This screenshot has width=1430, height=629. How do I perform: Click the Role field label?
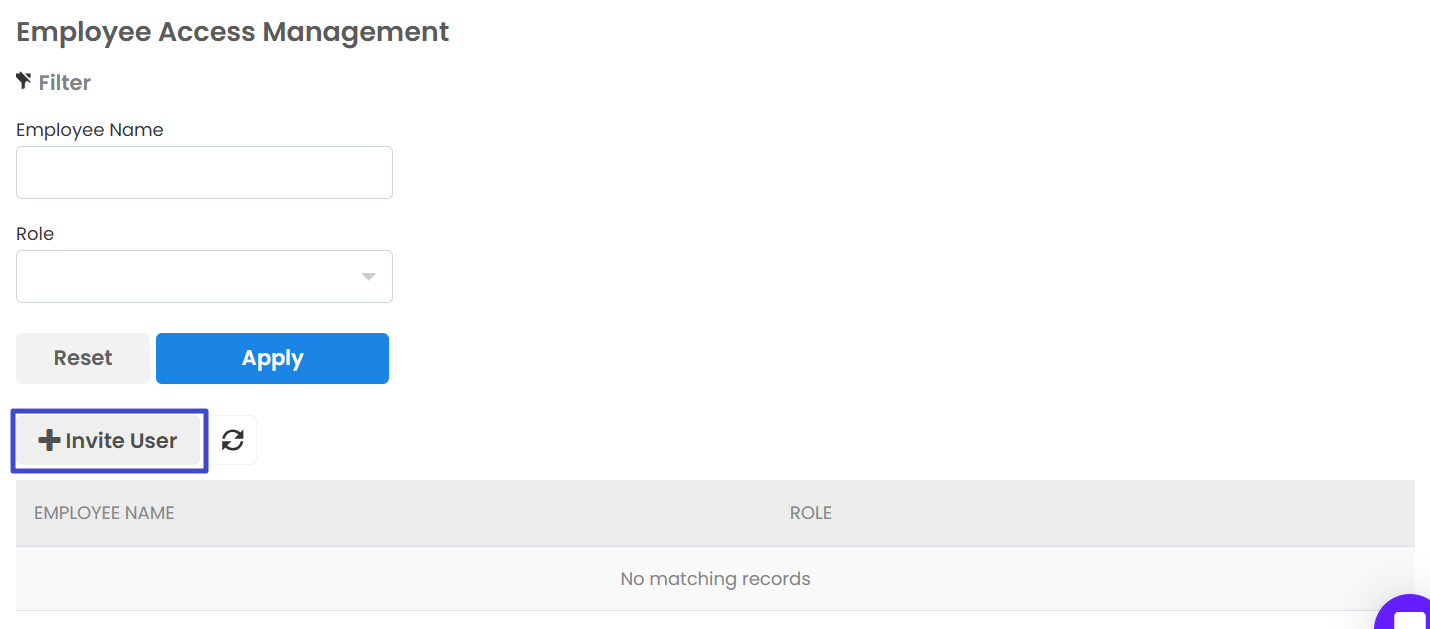[x=35, y=234]
